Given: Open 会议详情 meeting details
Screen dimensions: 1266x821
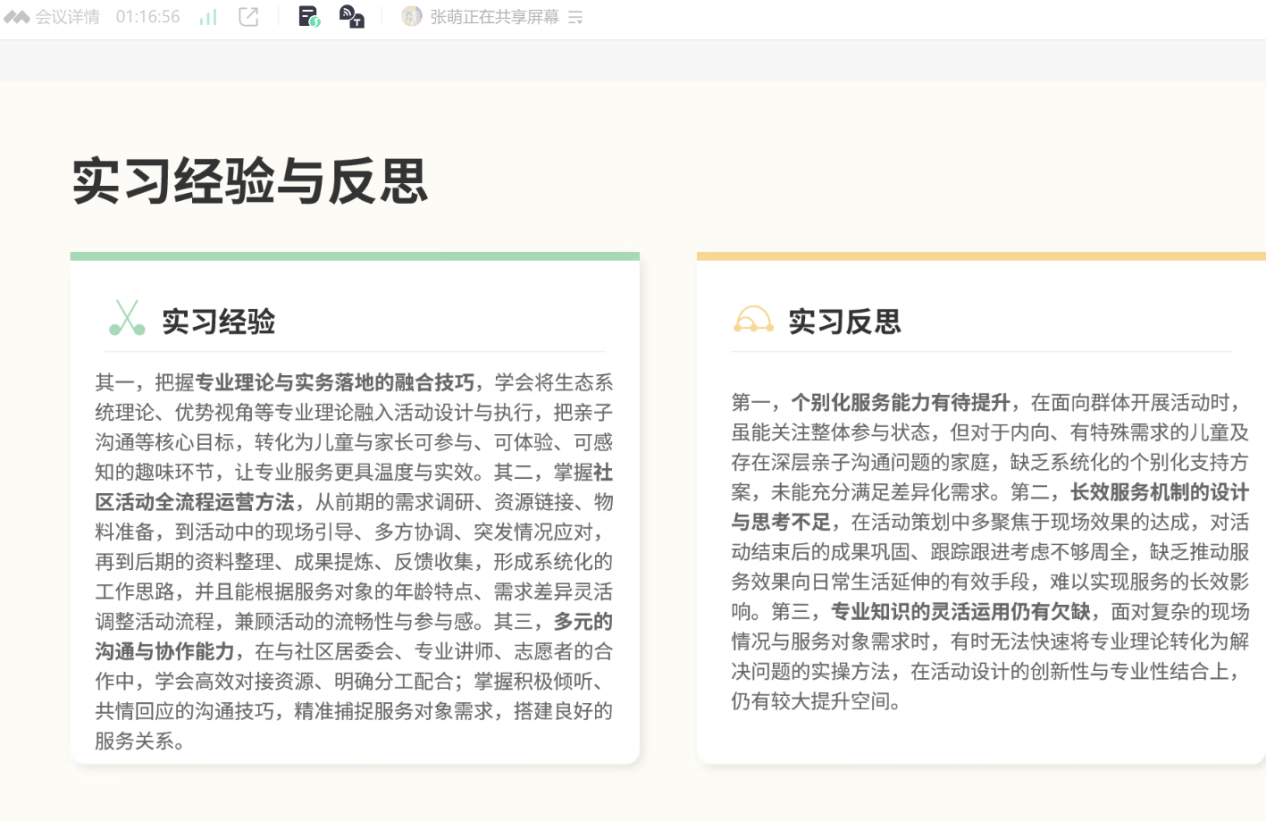Looking at the screenshot, I should (67, 17).
